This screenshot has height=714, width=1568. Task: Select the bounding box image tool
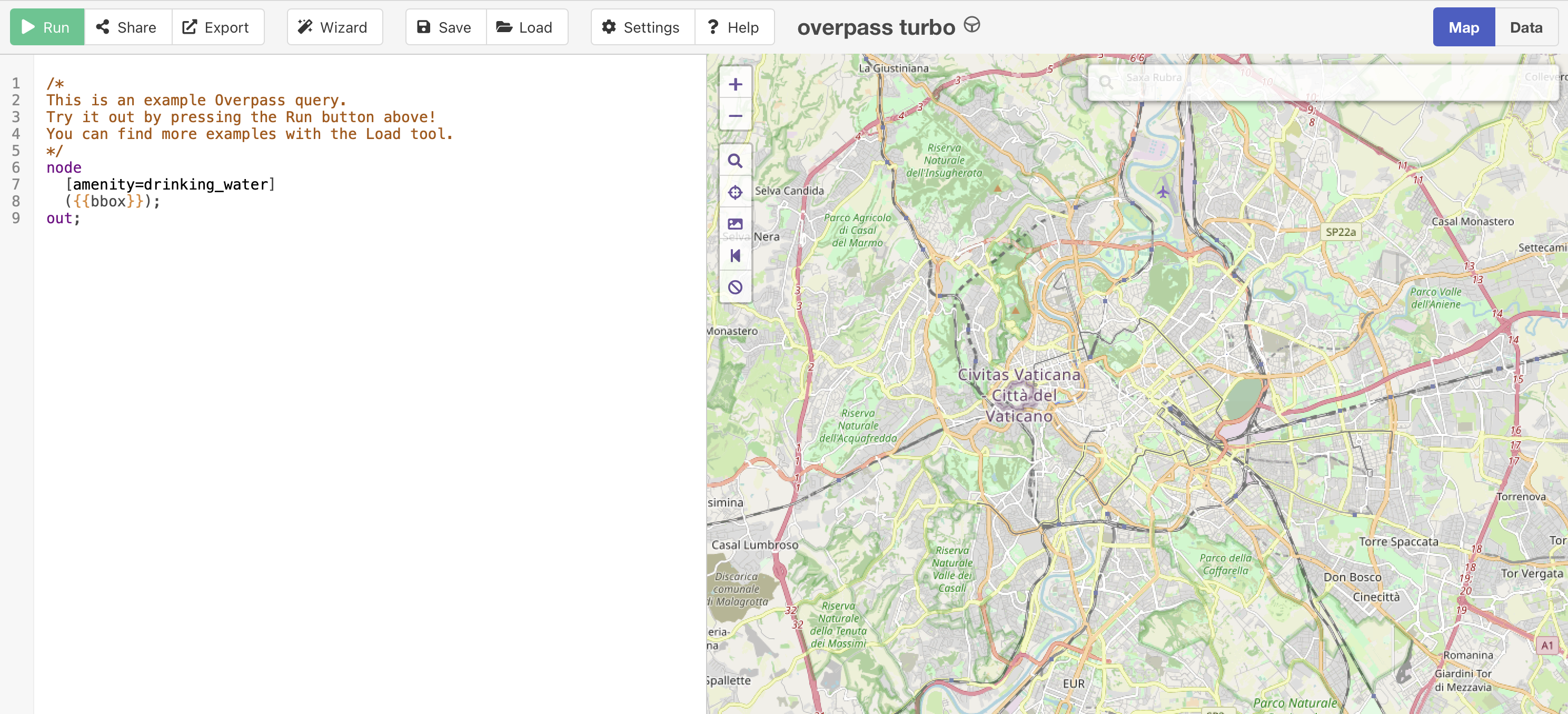736,224
